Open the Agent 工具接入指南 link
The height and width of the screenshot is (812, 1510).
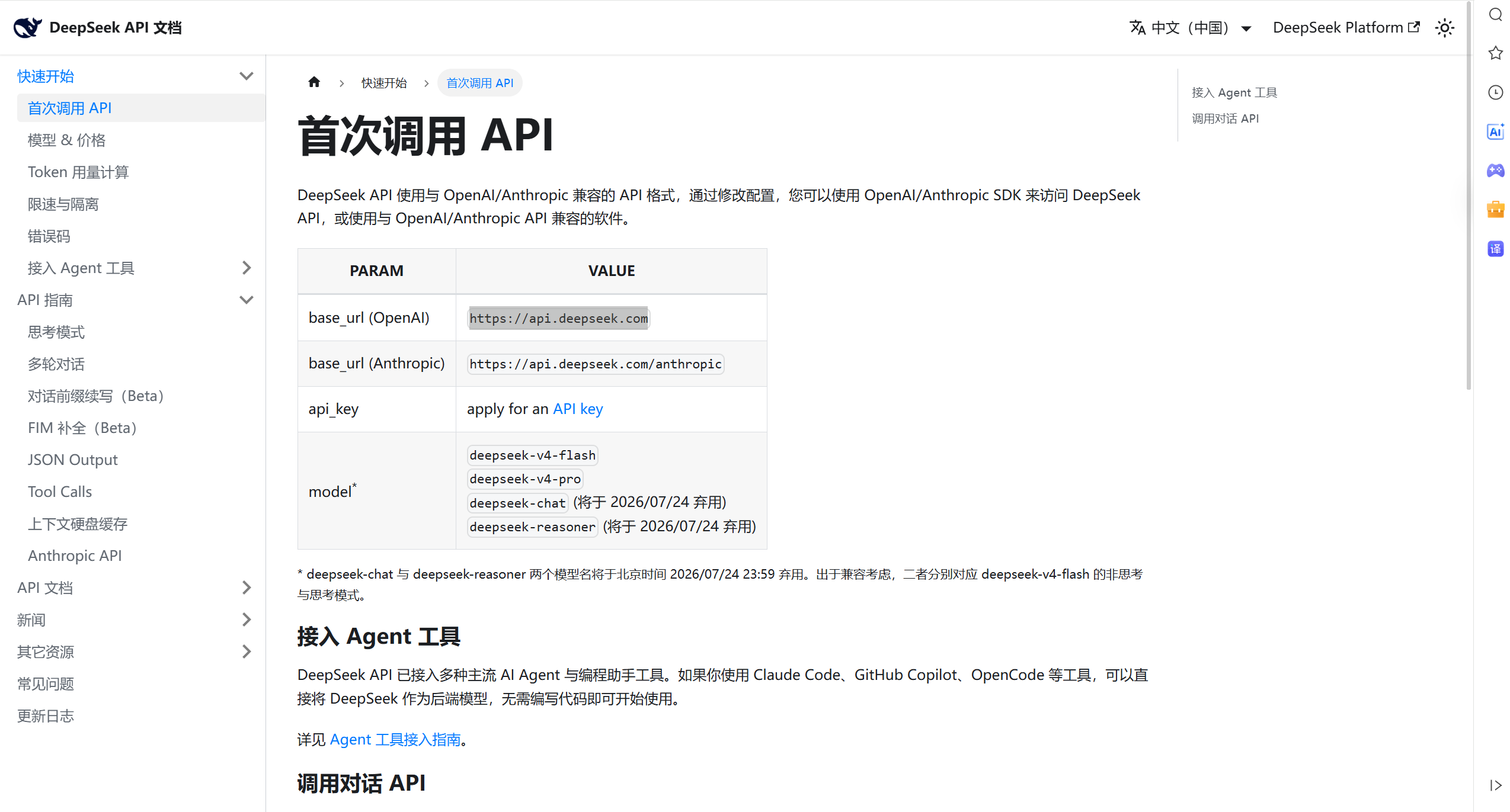pyautogui.click(x=395, y=740)
